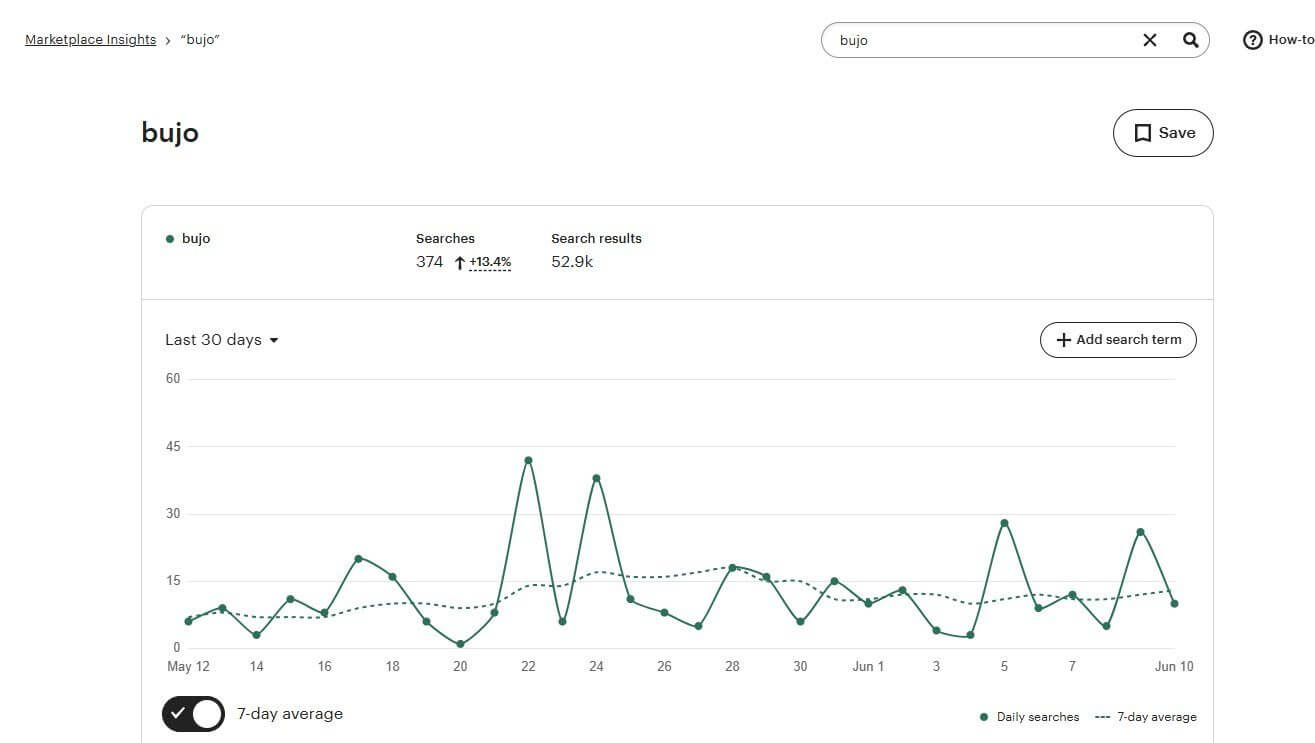
Task: Select the Jun 5 data point
Action: point(1004,523)
